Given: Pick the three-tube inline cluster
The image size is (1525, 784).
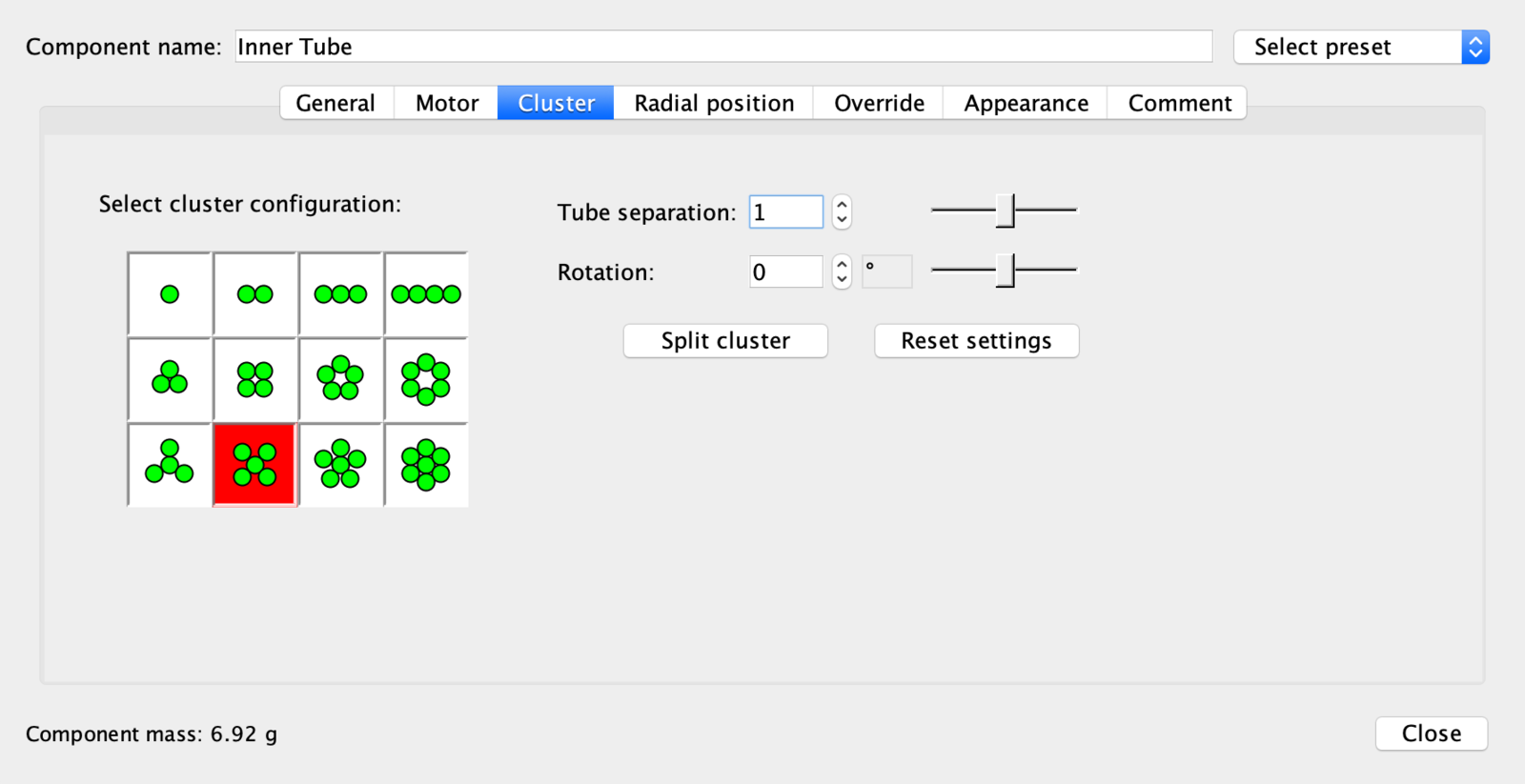Looking at the screenshot, I should coord(340,294).
